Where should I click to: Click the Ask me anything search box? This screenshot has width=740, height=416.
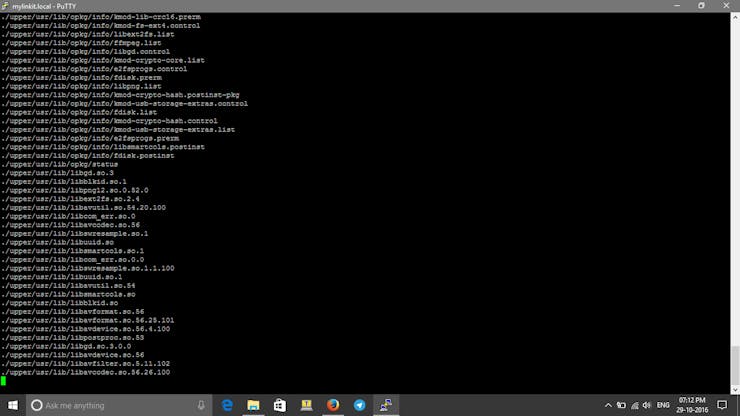(x=119, y=405)
